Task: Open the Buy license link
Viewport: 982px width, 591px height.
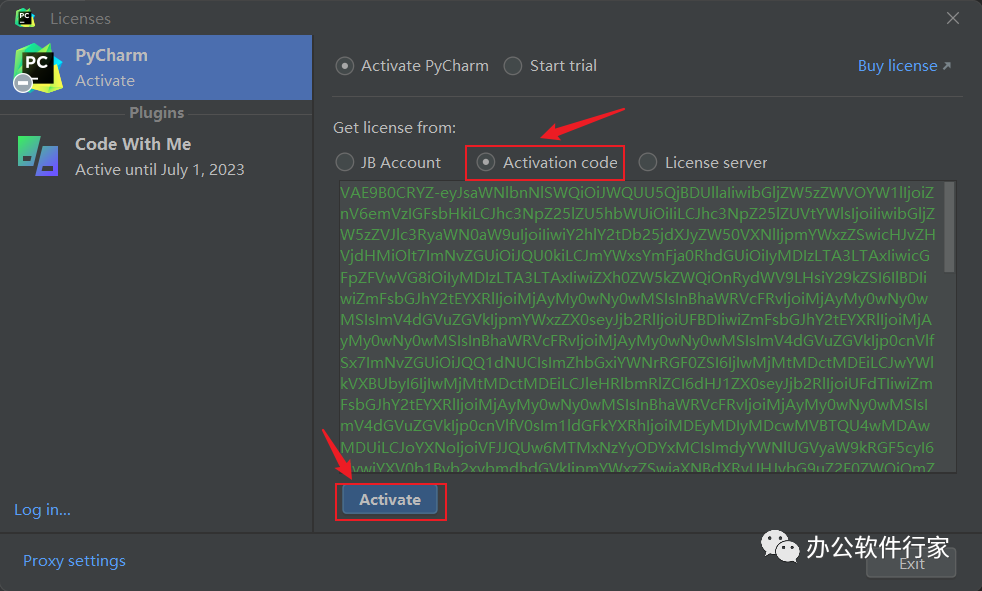Action: tap(897, 66)
